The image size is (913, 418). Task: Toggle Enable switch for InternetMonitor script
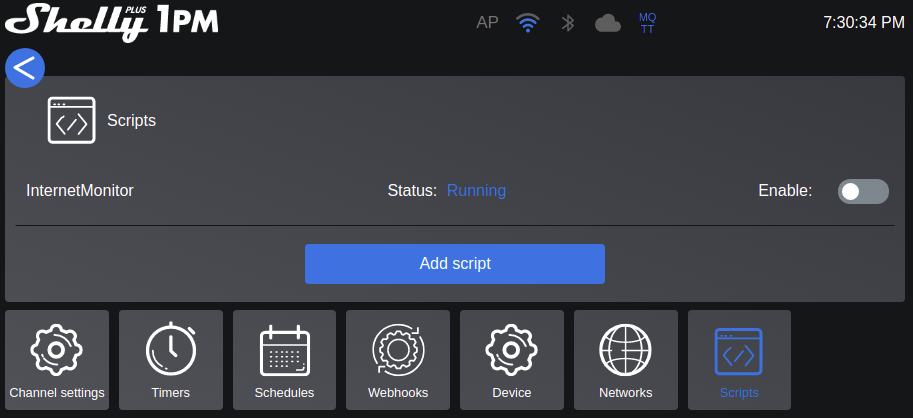click(863, 192)
